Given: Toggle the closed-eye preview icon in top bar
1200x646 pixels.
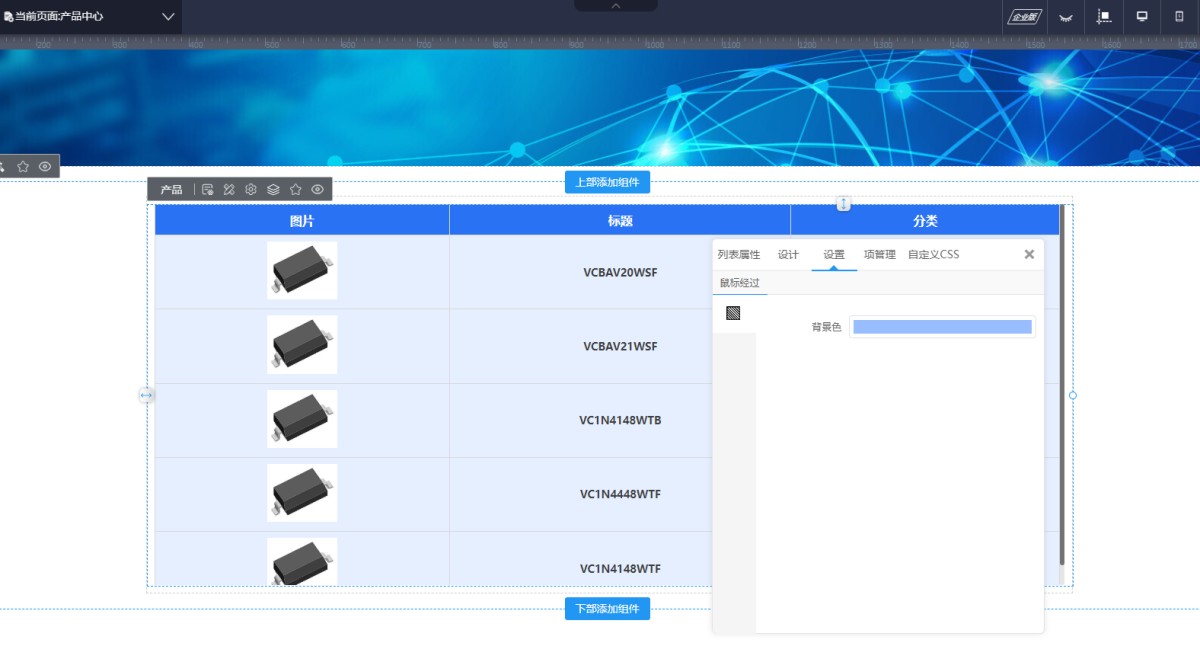Looking at the screenshot, I should pos(1066,17).
